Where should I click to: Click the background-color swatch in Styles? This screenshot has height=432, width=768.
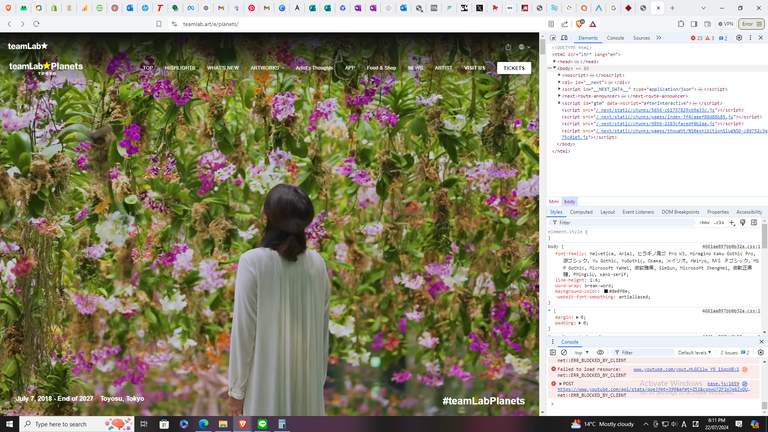(606, 291)
